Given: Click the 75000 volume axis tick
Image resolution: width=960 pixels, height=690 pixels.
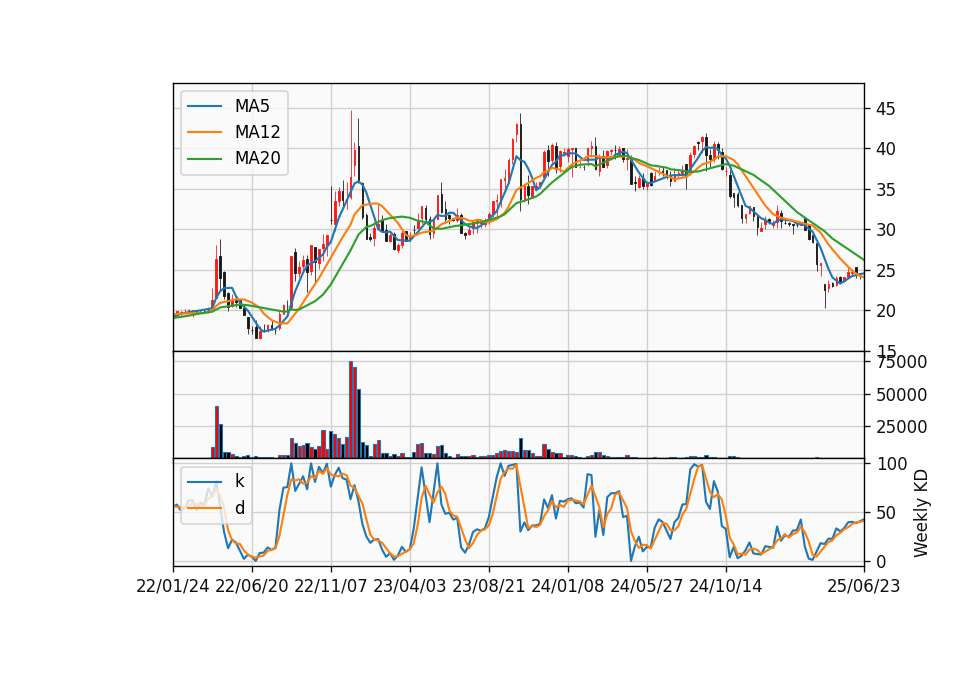Looking at the screenshot, I should (901, 362).
